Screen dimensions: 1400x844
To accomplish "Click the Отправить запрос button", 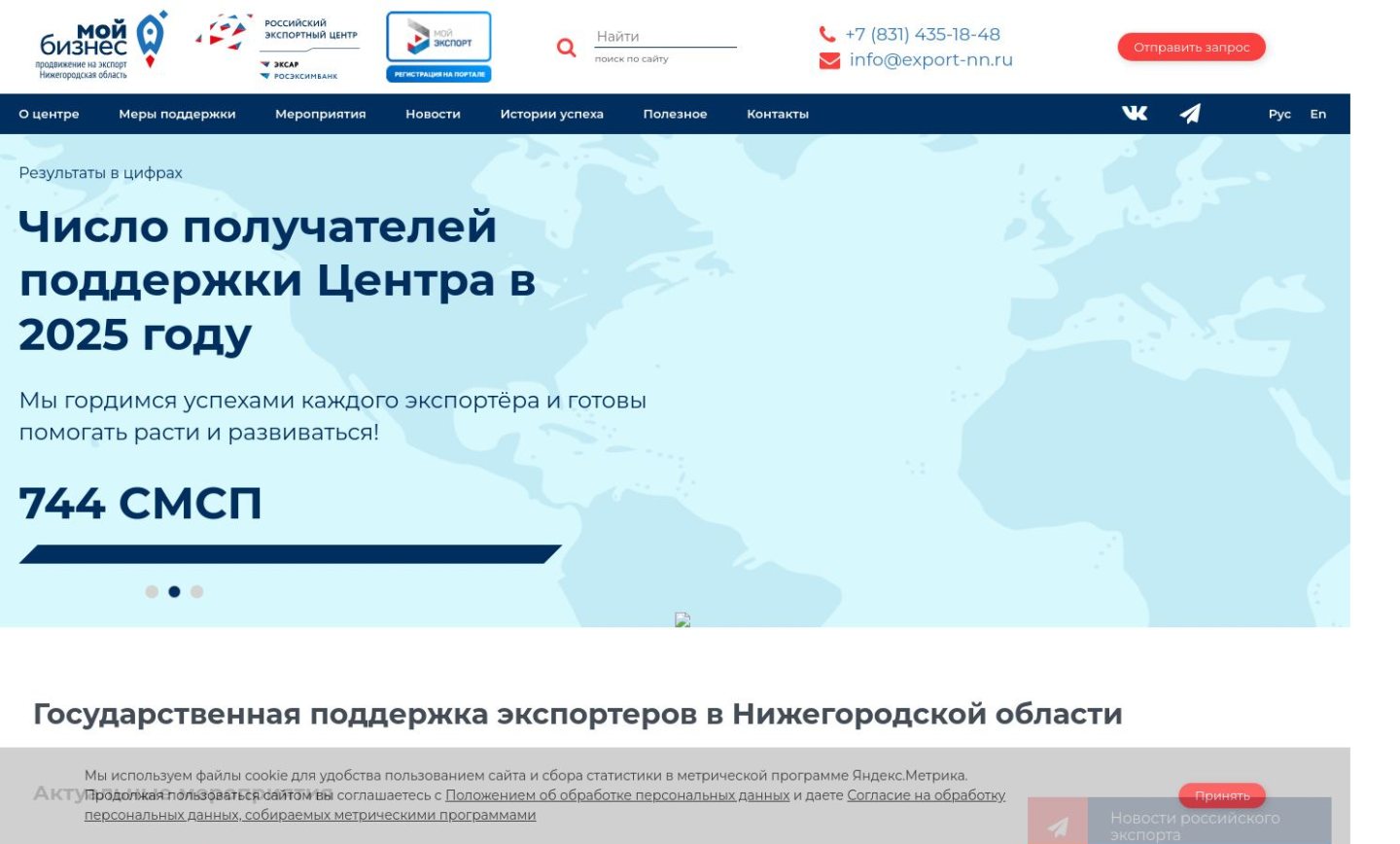I will point(1191,47).
